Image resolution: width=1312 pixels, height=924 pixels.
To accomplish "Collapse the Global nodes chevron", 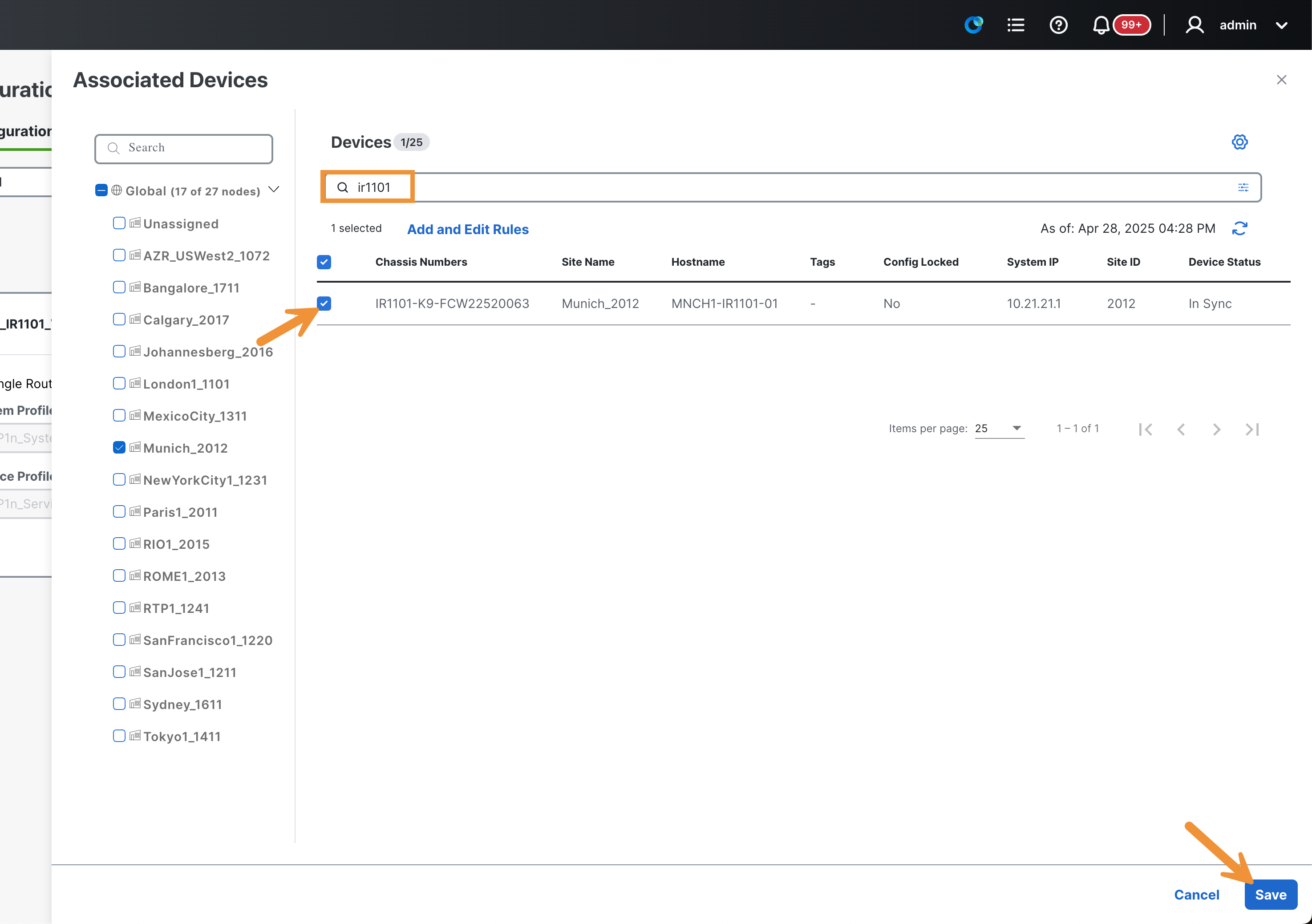I will [x=274, y=190].
